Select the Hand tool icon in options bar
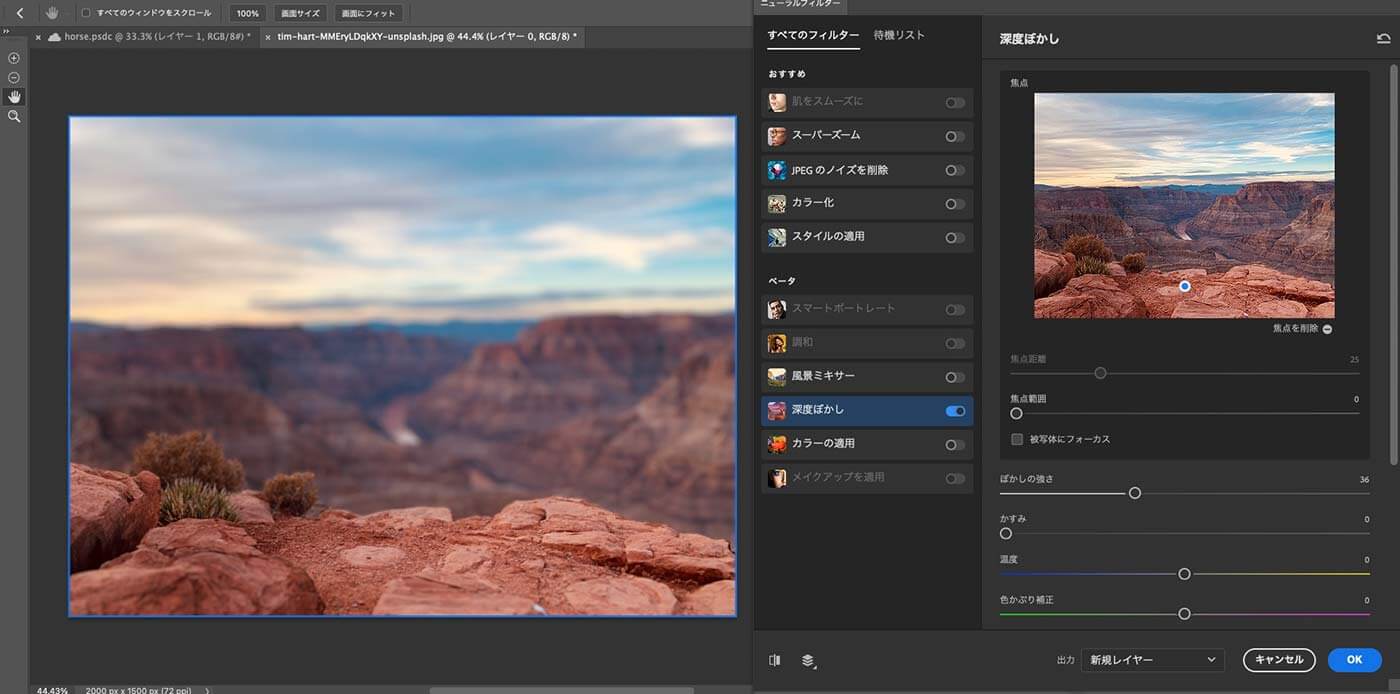 52,13
